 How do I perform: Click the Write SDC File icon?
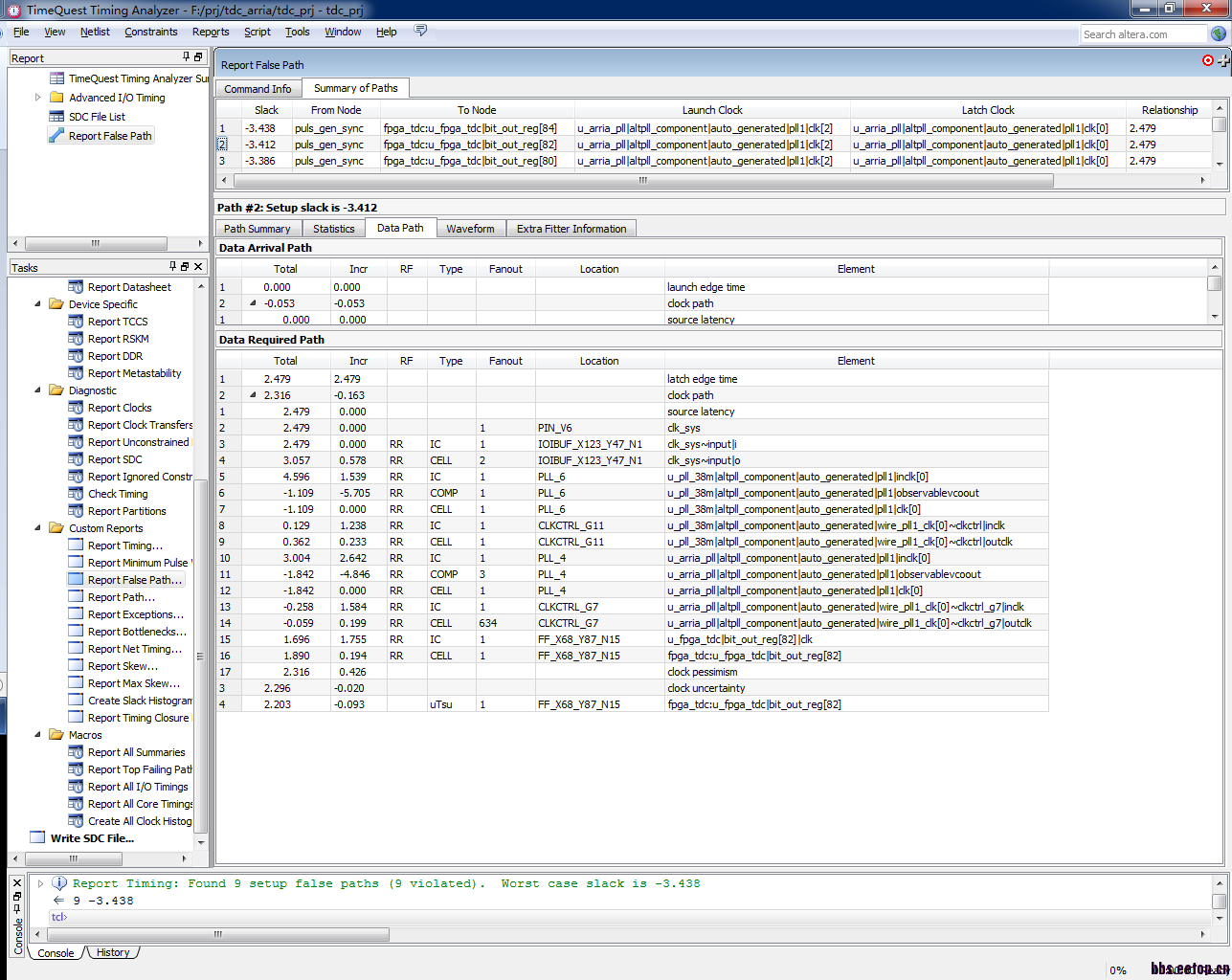37,837
